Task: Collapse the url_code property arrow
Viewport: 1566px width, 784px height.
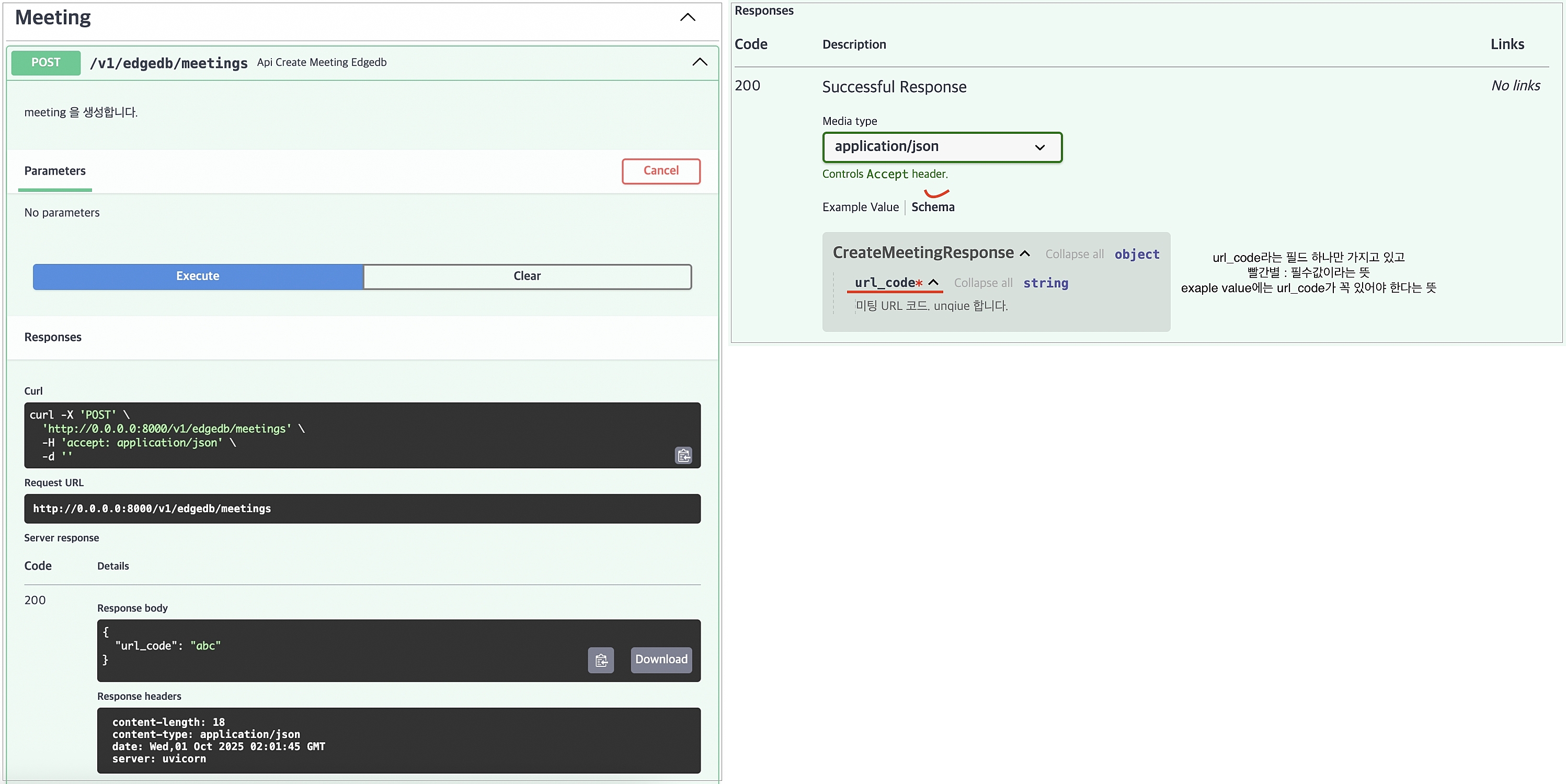Action: click(934, 283)
